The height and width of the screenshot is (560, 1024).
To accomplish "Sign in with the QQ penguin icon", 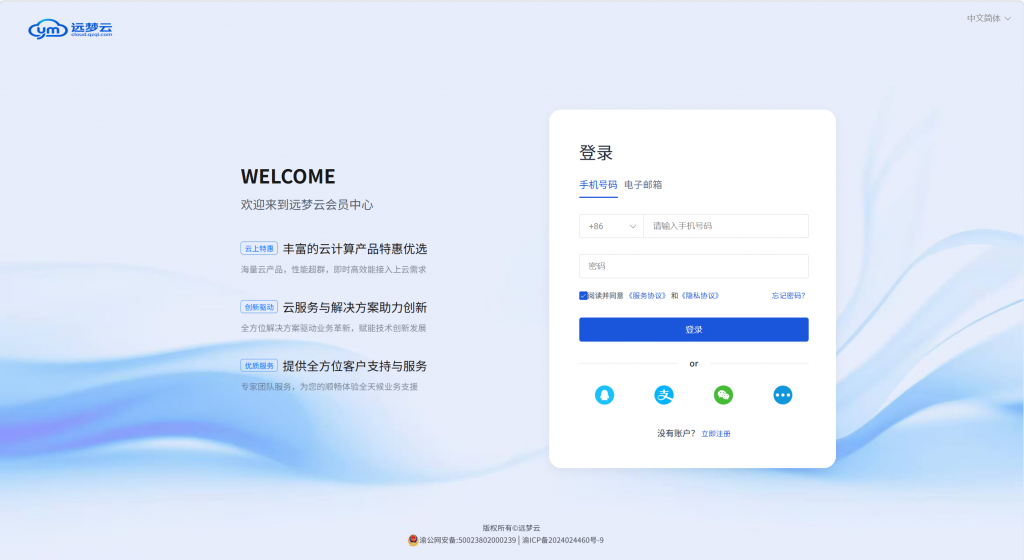I will (x=604, y=395).
